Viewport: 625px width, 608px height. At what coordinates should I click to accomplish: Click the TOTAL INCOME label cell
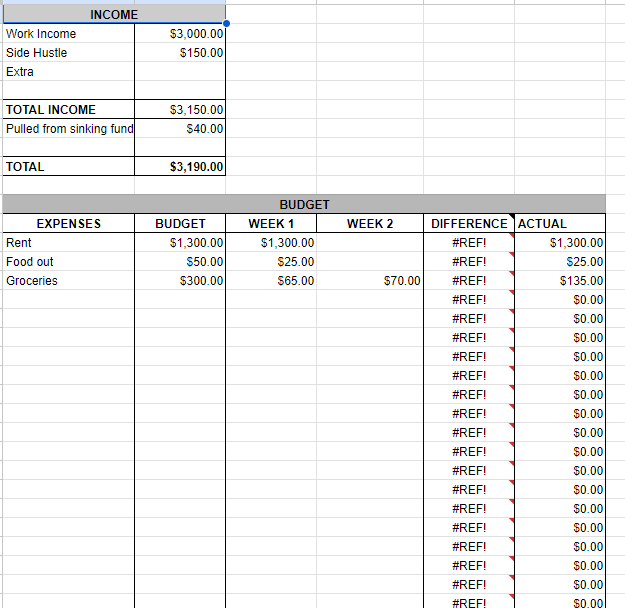(69, 109)
